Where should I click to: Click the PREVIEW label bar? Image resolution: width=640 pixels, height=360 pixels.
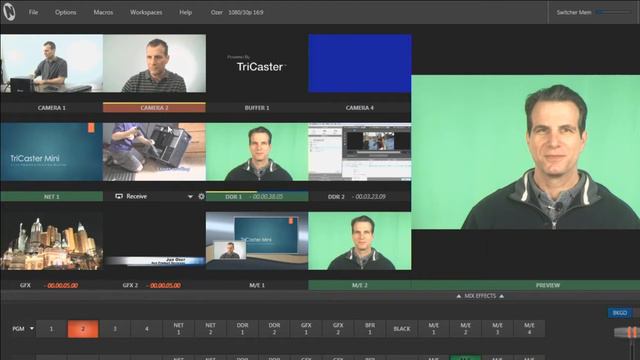coord(526,285)
